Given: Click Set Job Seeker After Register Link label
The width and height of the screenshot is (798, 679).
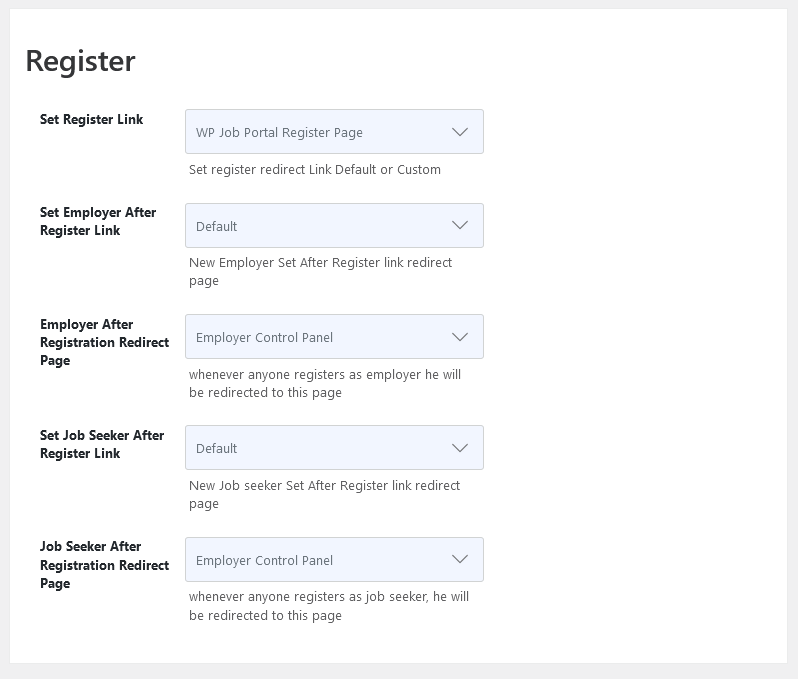Looking at the screenshot, I should [x=102, y=444].
